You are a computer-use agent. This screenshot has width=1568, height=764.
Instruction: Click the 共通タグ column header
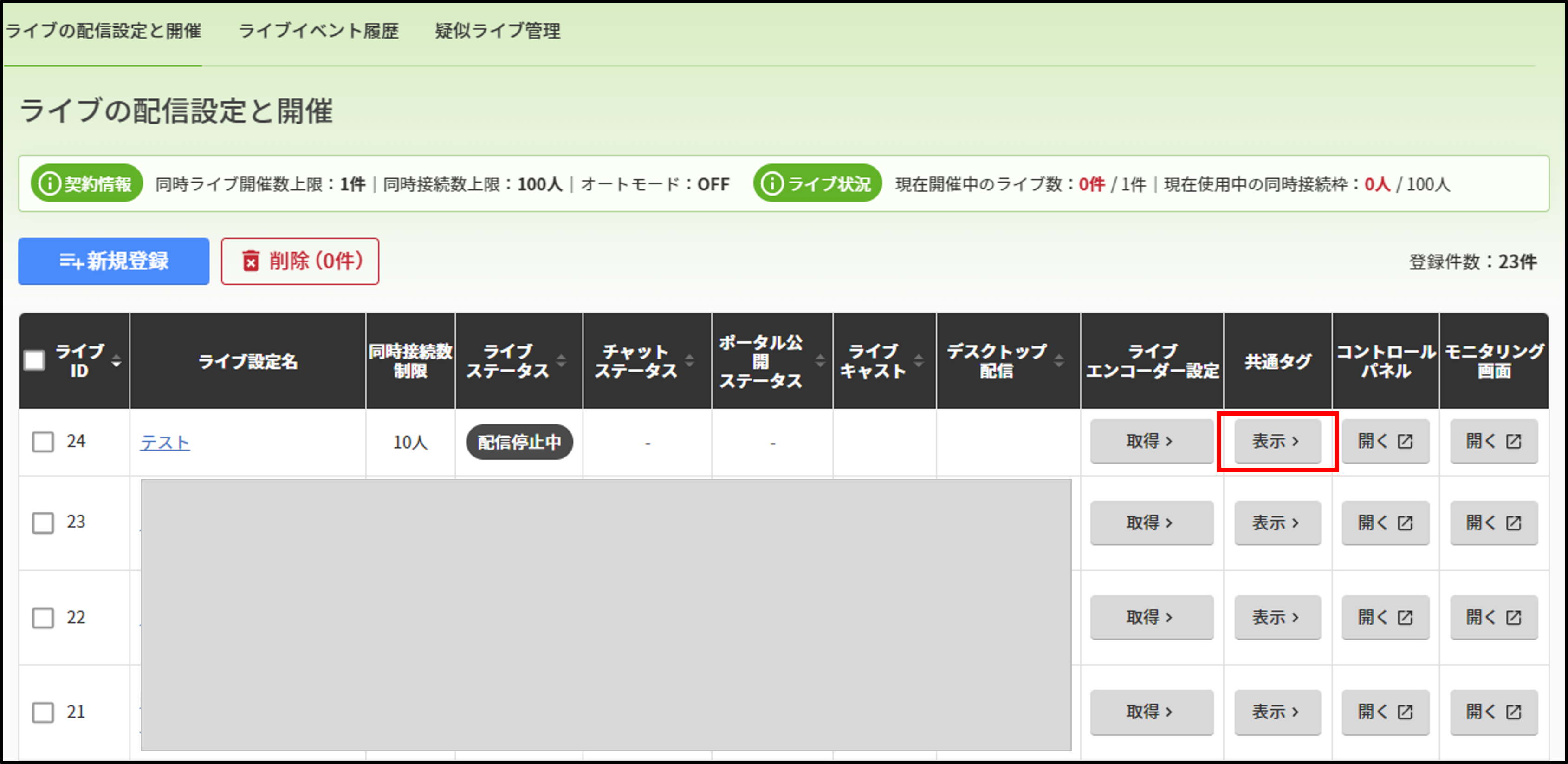tap(1277, 361)
